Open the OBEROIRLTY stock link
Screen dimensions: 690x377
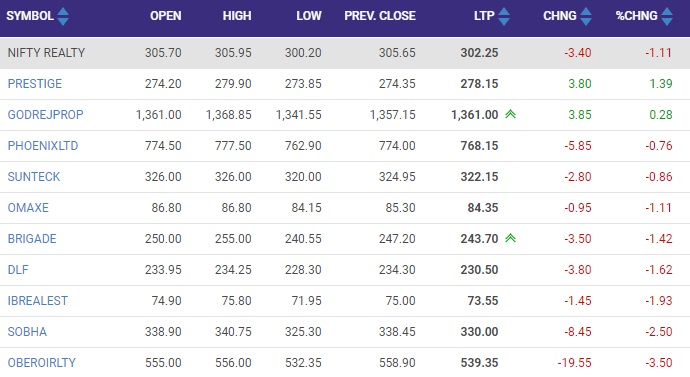(41, 363)
